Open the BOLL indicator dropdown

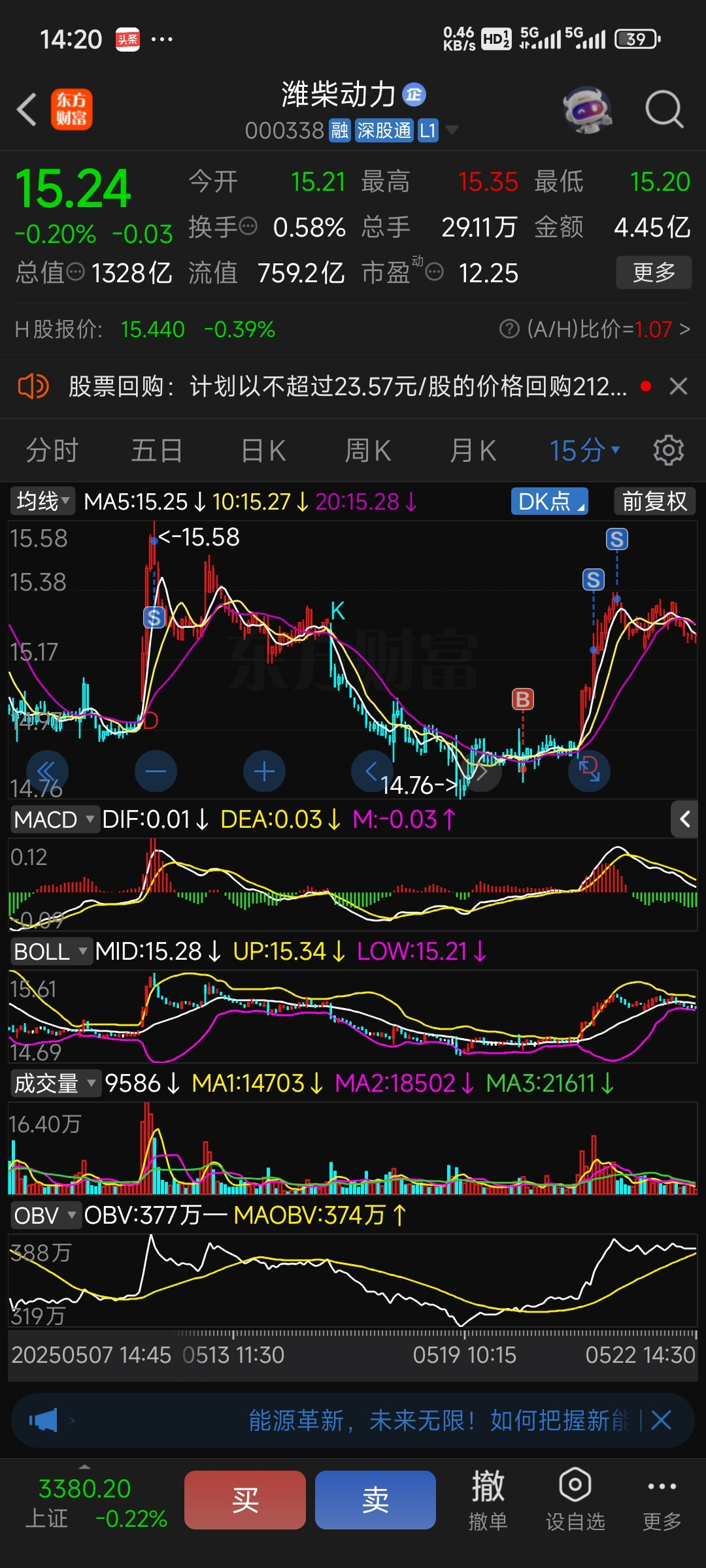pyautogui.click(x=50, y=951)
